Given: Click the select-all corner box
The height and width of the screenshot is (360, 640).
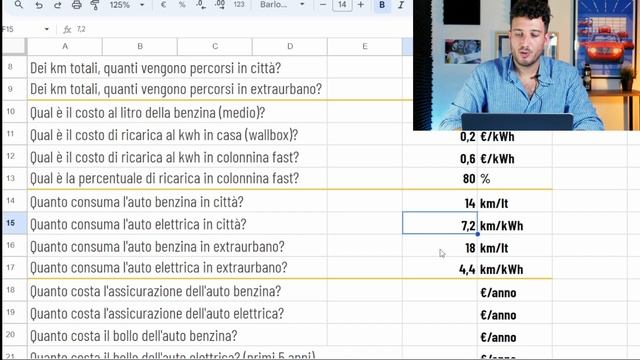Looking at the screenshot, I should coord(15,47).
